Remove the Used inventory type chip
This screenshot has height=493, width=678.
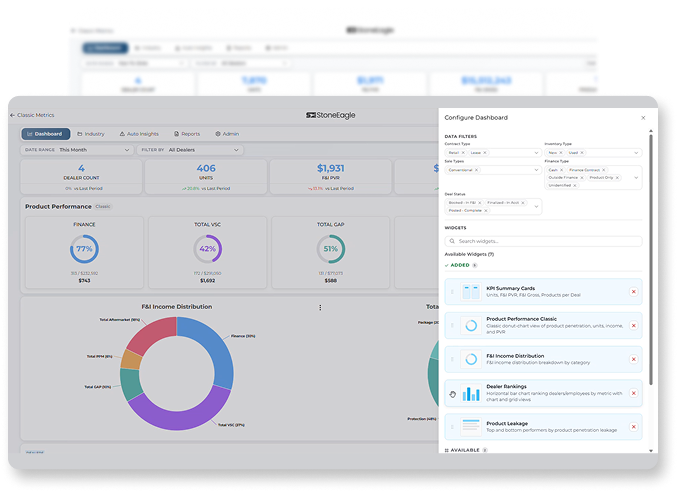pyautogui.click(x=582, y=153)
